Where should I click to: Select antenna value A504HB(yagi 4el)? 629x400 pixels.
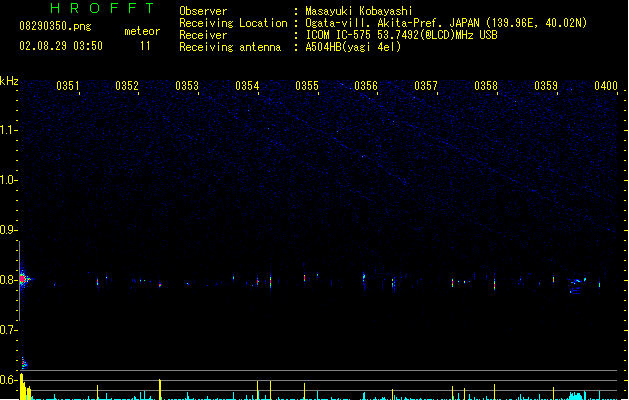(353, 47)
